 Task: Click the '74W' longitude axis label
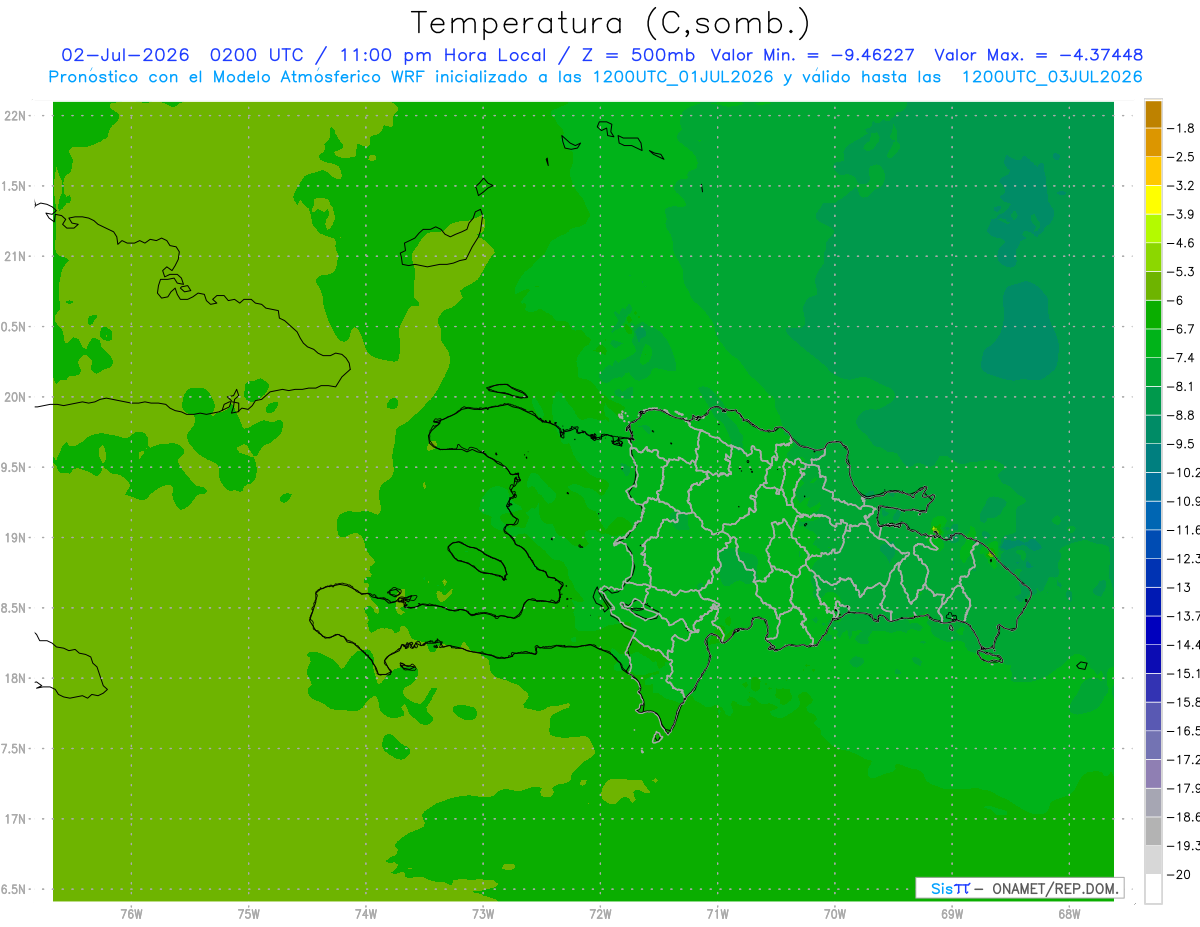point(365,913)
